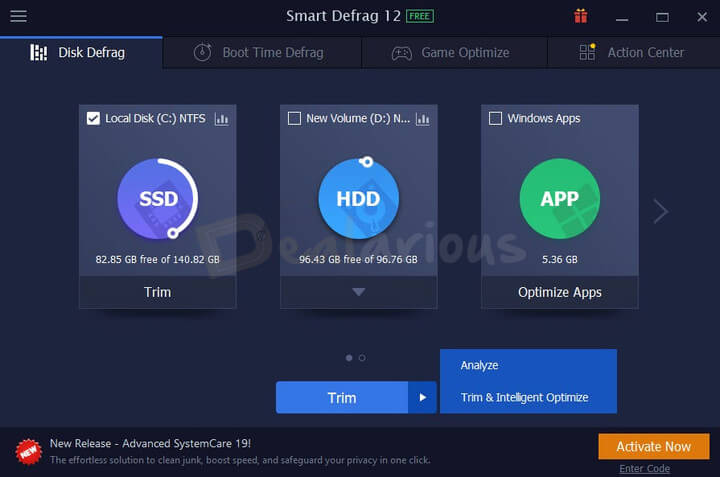Image resolution: width=720 pixels, height=477 pixels.
Task: Click Optimize Apps button
Action: click(x=560, y=292)
